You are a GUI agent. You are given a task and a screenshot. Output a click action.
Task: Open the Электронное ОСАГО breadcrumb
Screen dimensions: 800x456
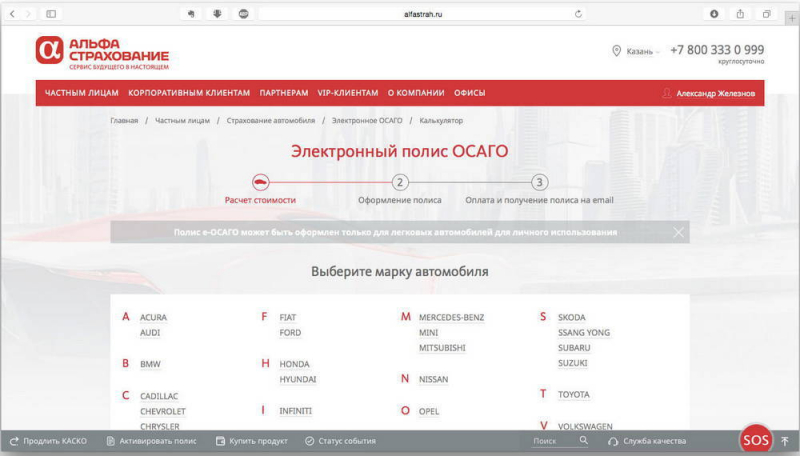click(x=367, y=121)
